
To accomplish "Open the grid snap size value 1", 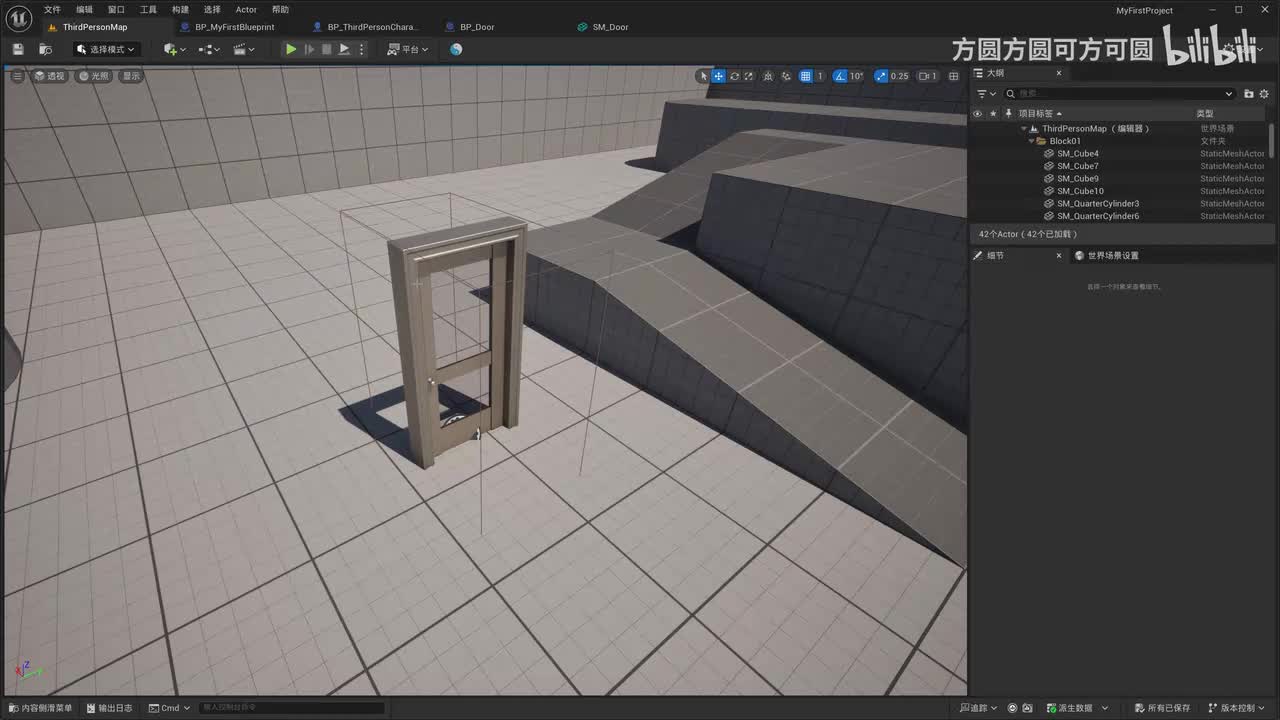I will pyautogui.click(x=820, y=76).
